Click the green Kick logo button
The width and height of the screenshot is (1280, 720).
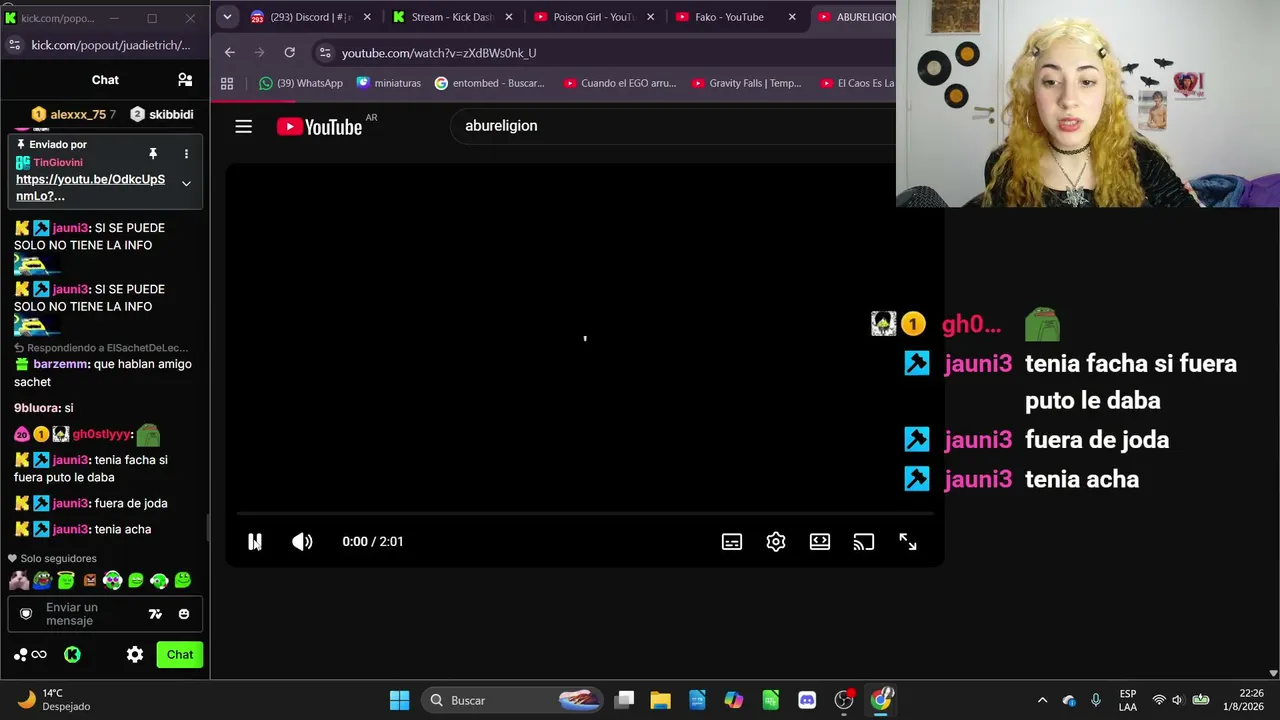point(72,655)
